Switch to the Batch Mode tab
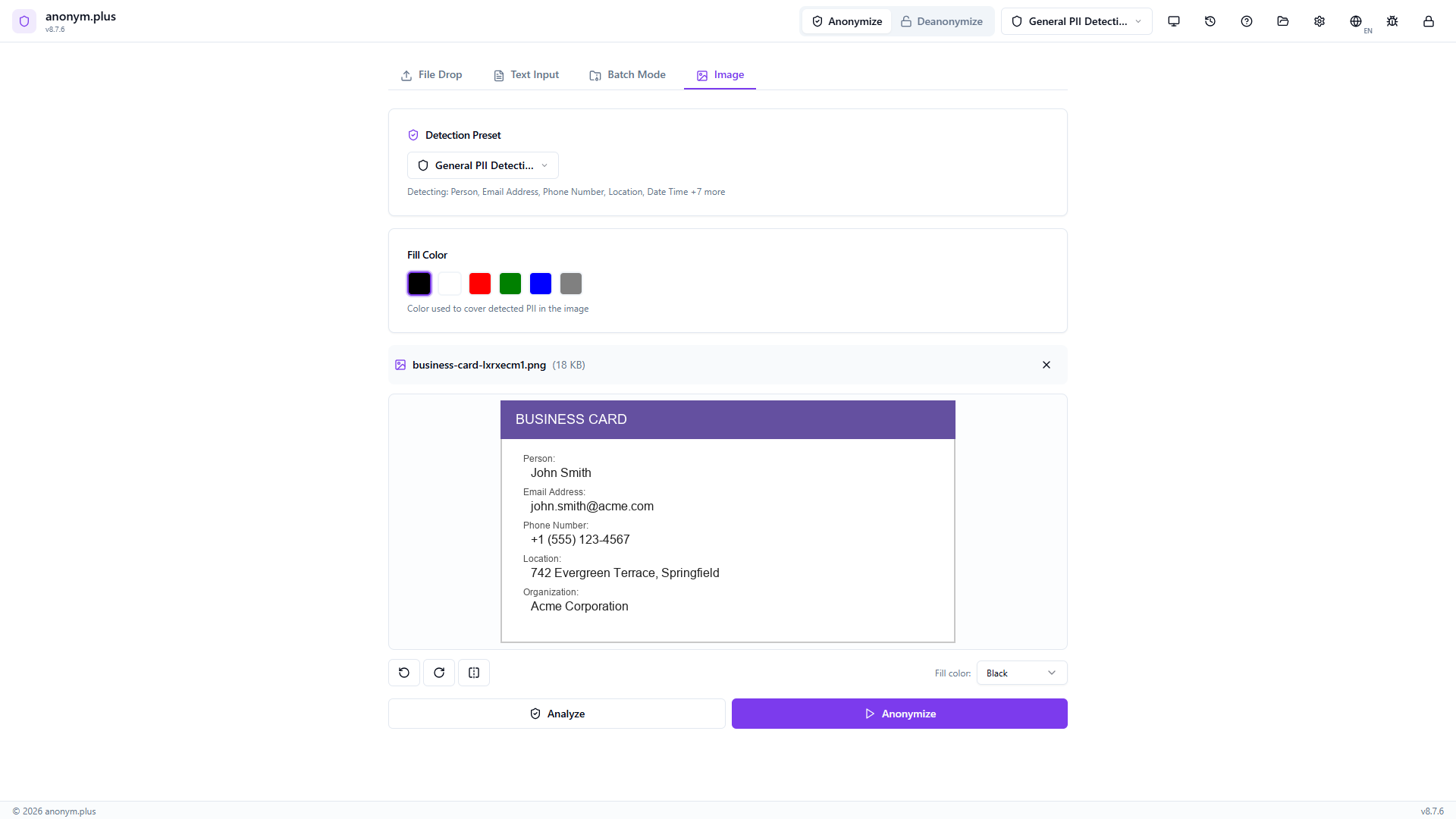The width and height of the screenshot is (1456, 819). coord(627,75)
